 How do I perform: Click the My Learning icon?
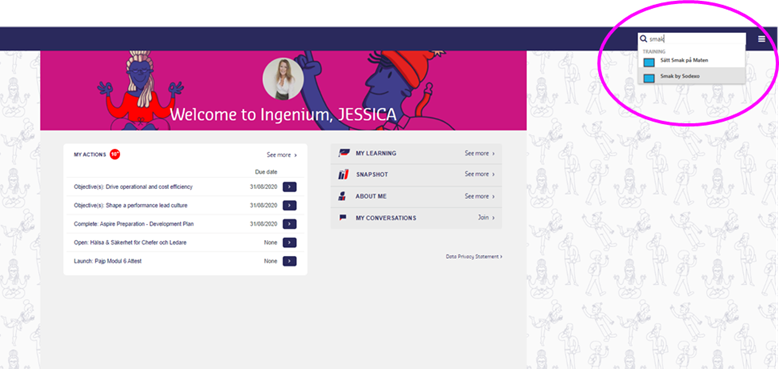click(x=344, y=153)
